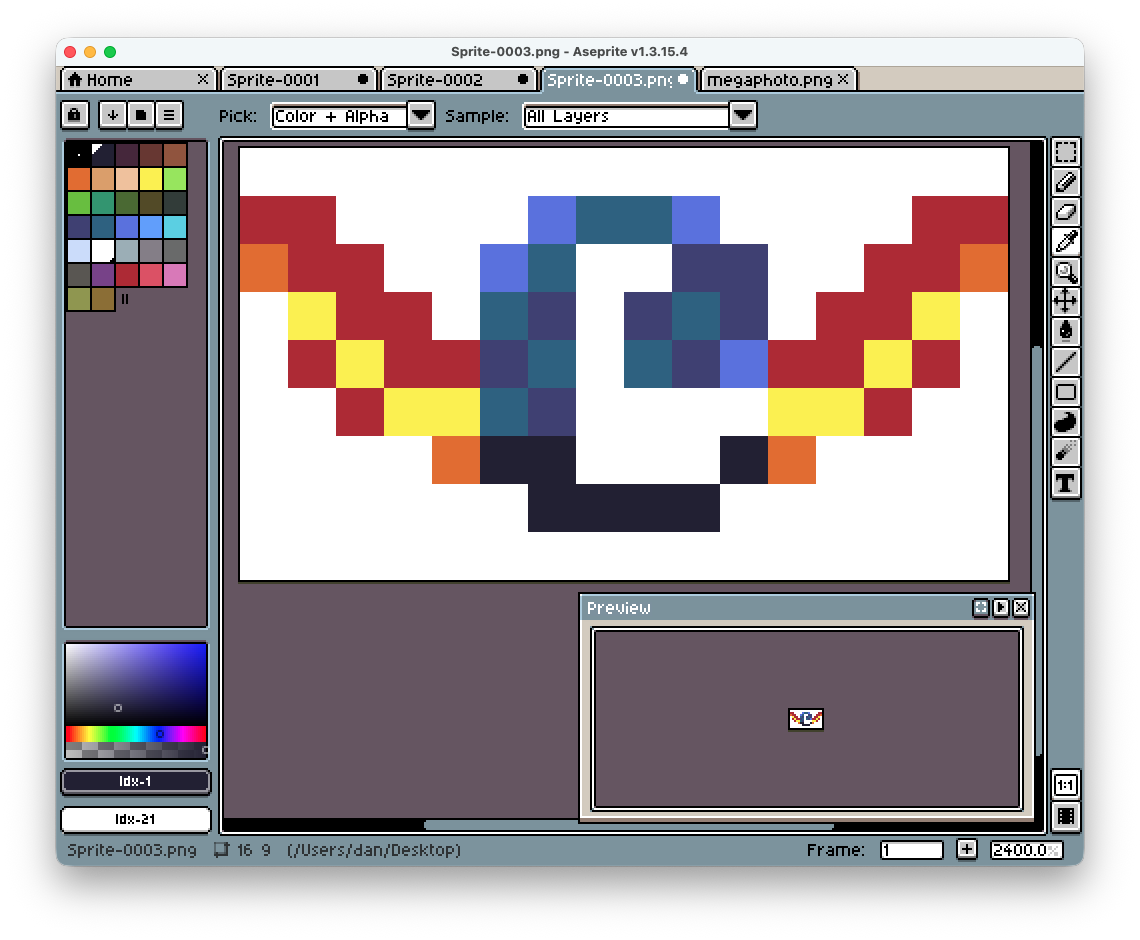The width and height of the screenshot is (1140, 940).
Task: Toggle the timeline filmstrip button
Action: (1066, 816)
